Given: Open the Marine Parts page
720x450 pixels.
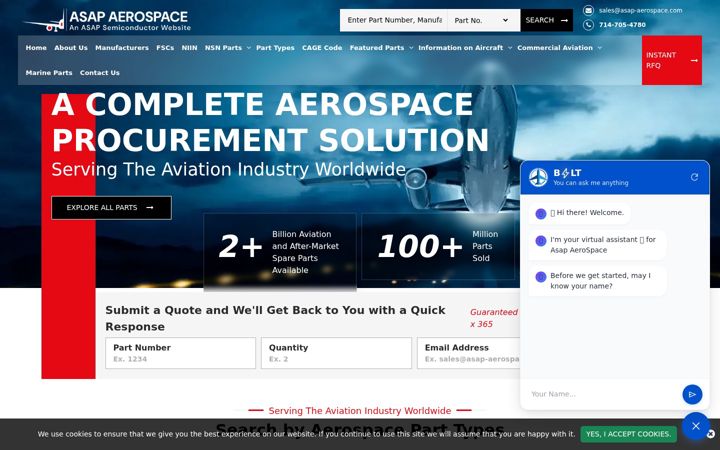Looking at the screenshot, I should (49, 73).
